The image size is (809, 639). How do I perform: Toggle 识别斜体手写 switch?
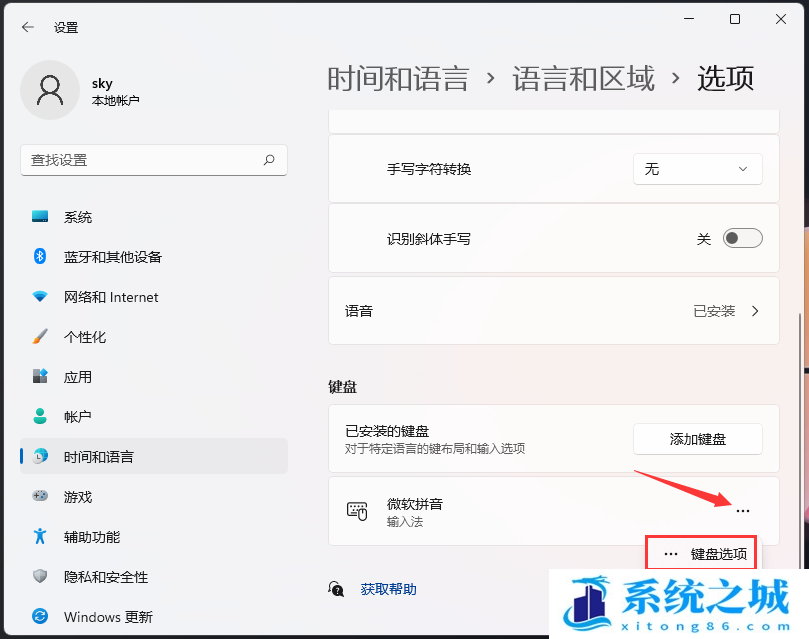point(742,238)
